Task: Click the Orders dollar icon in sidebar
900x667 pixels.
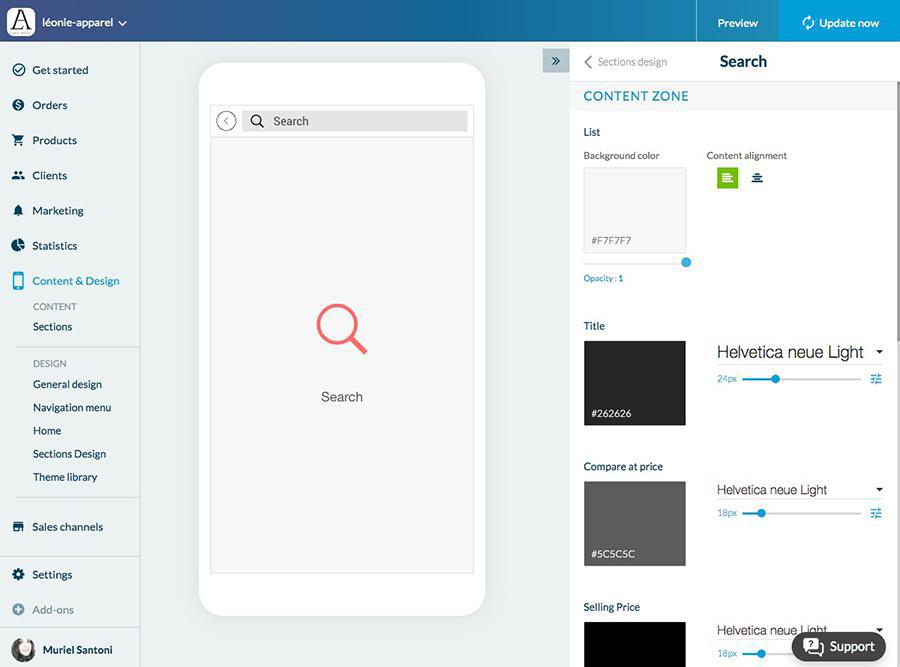Action: pyautogui.click(x=18, y=105)
